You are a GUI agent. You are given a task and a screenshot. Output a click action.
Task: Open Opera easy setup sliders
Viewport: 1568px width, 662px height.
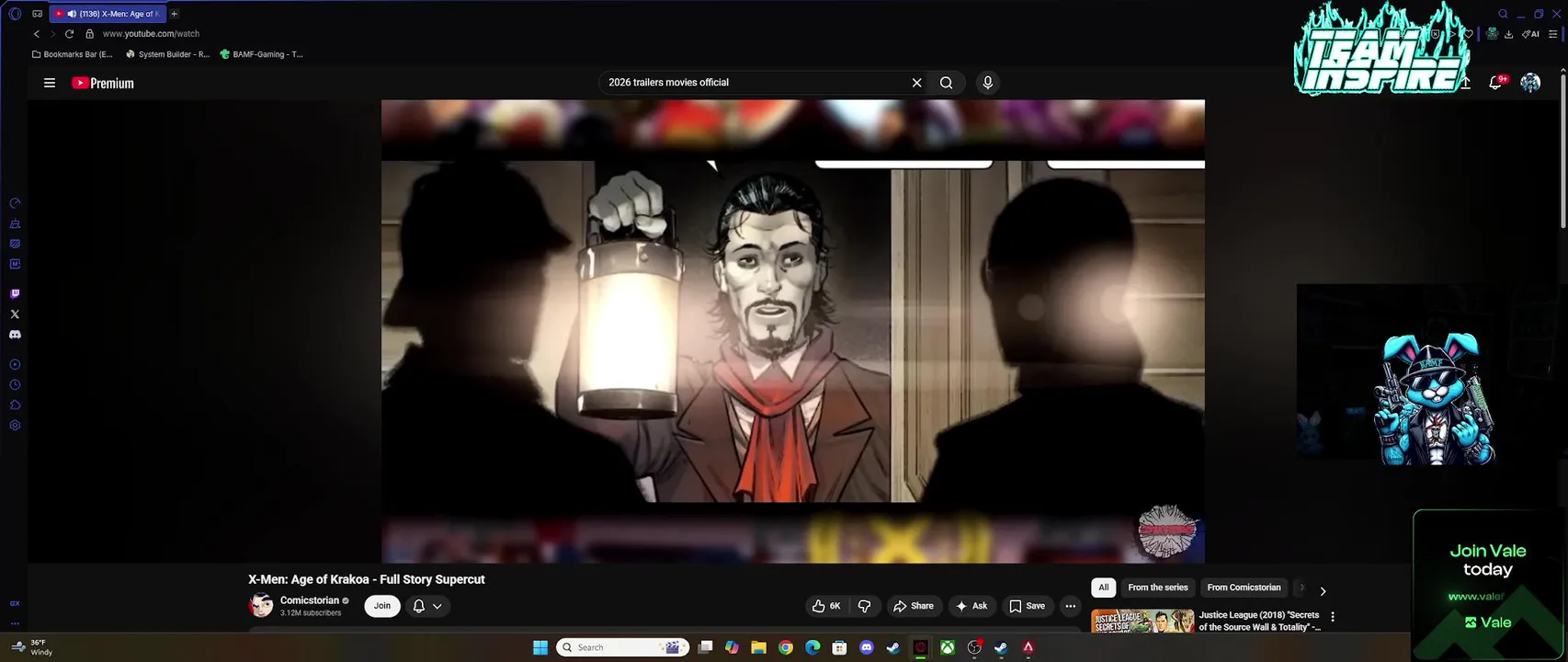click(x=1553, y=34)
